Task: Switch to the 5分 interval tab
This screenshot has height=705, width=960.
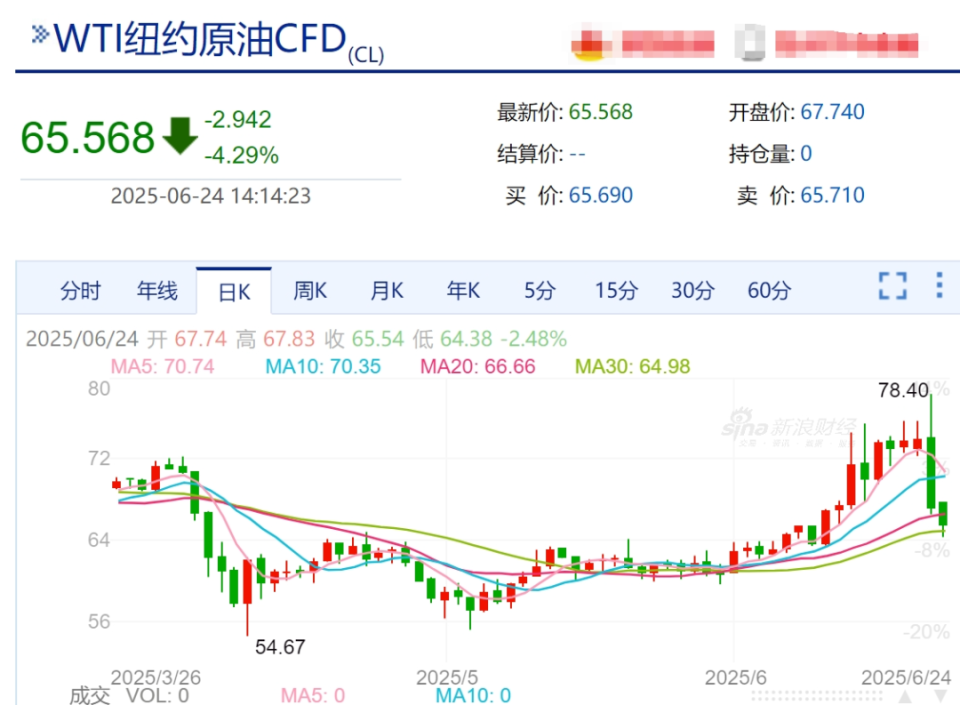Action: 539,290
